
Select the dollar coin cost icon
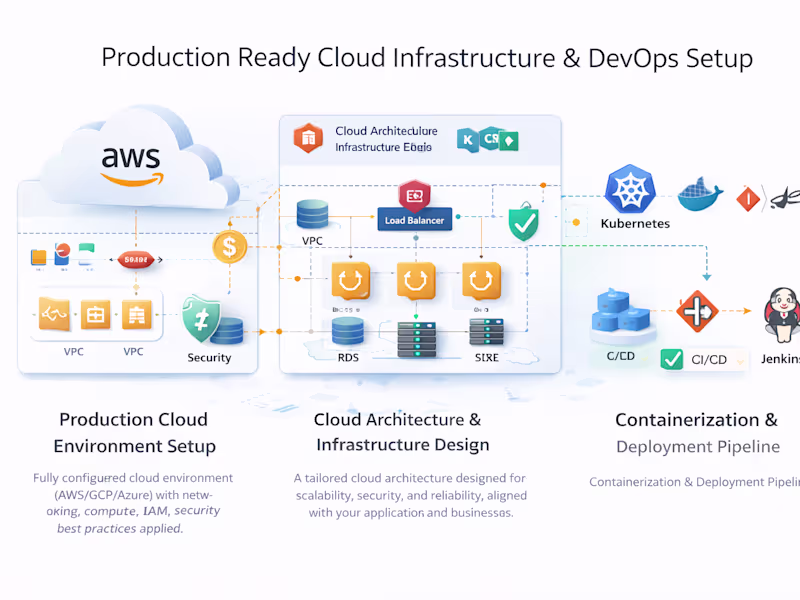[229, 248]
